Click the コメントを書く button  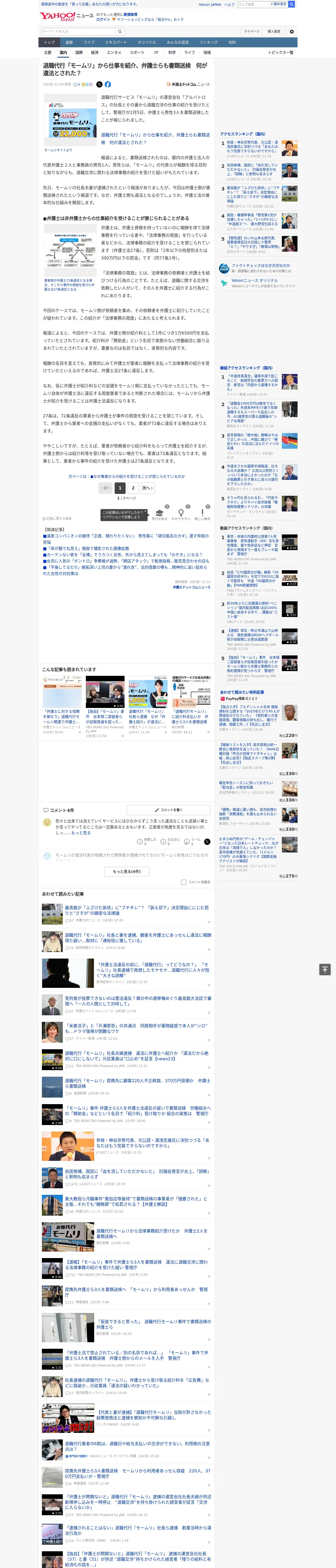pyautogui.click(x=168, y=810)
